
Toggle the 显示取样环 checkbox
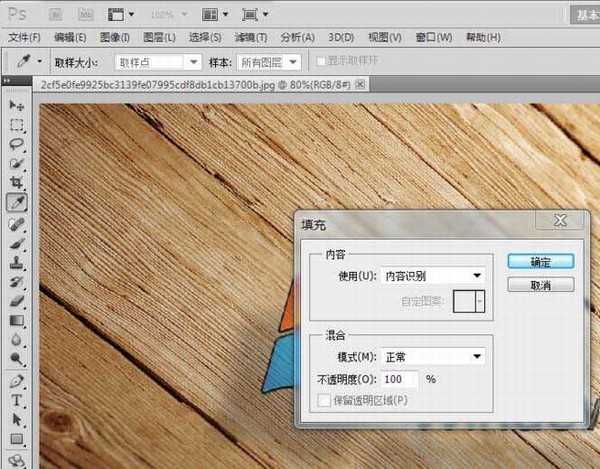coord(321,61)
